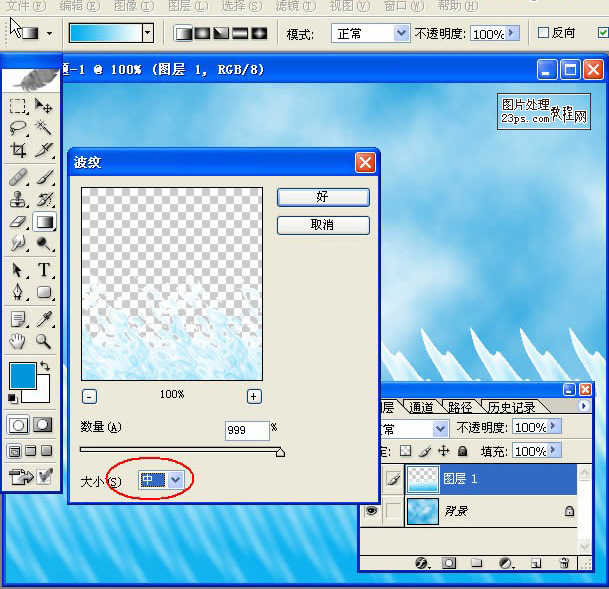Image resolution: width=609 pixels, height=589 pixels.
Task: Select the Magic Wand tool
Action: (43, 128)
